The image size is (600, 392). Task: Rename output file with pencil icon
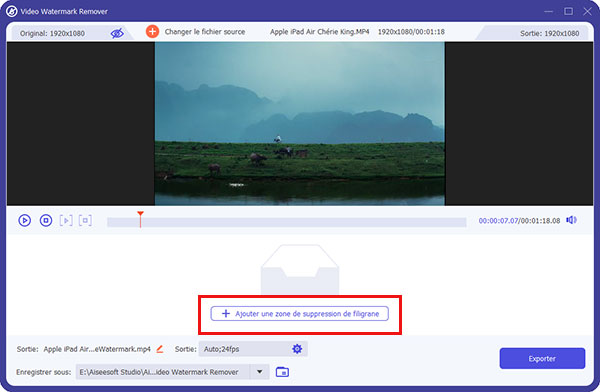click(160, 349)
